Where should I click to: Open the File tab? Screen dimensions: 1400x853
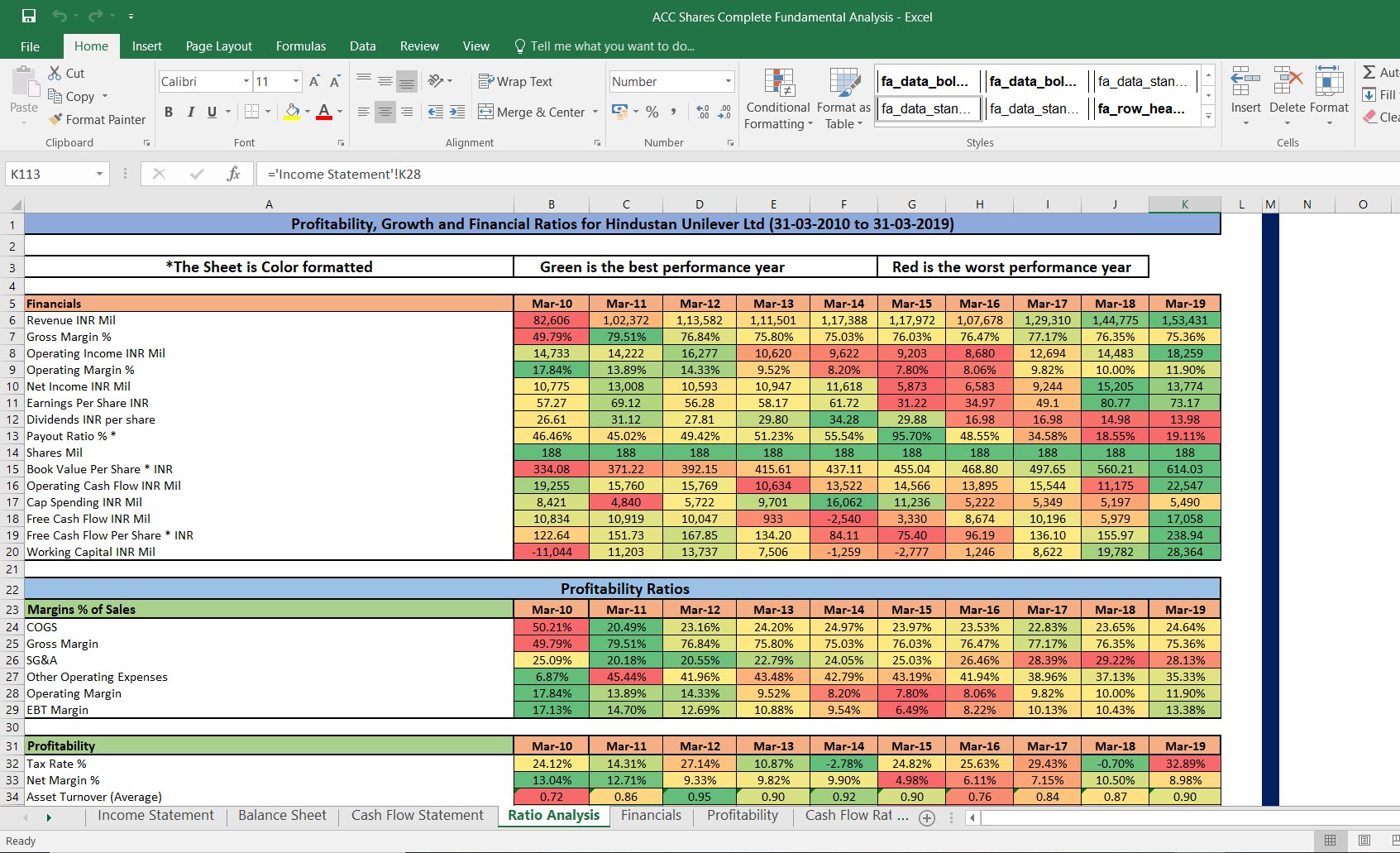30,46
